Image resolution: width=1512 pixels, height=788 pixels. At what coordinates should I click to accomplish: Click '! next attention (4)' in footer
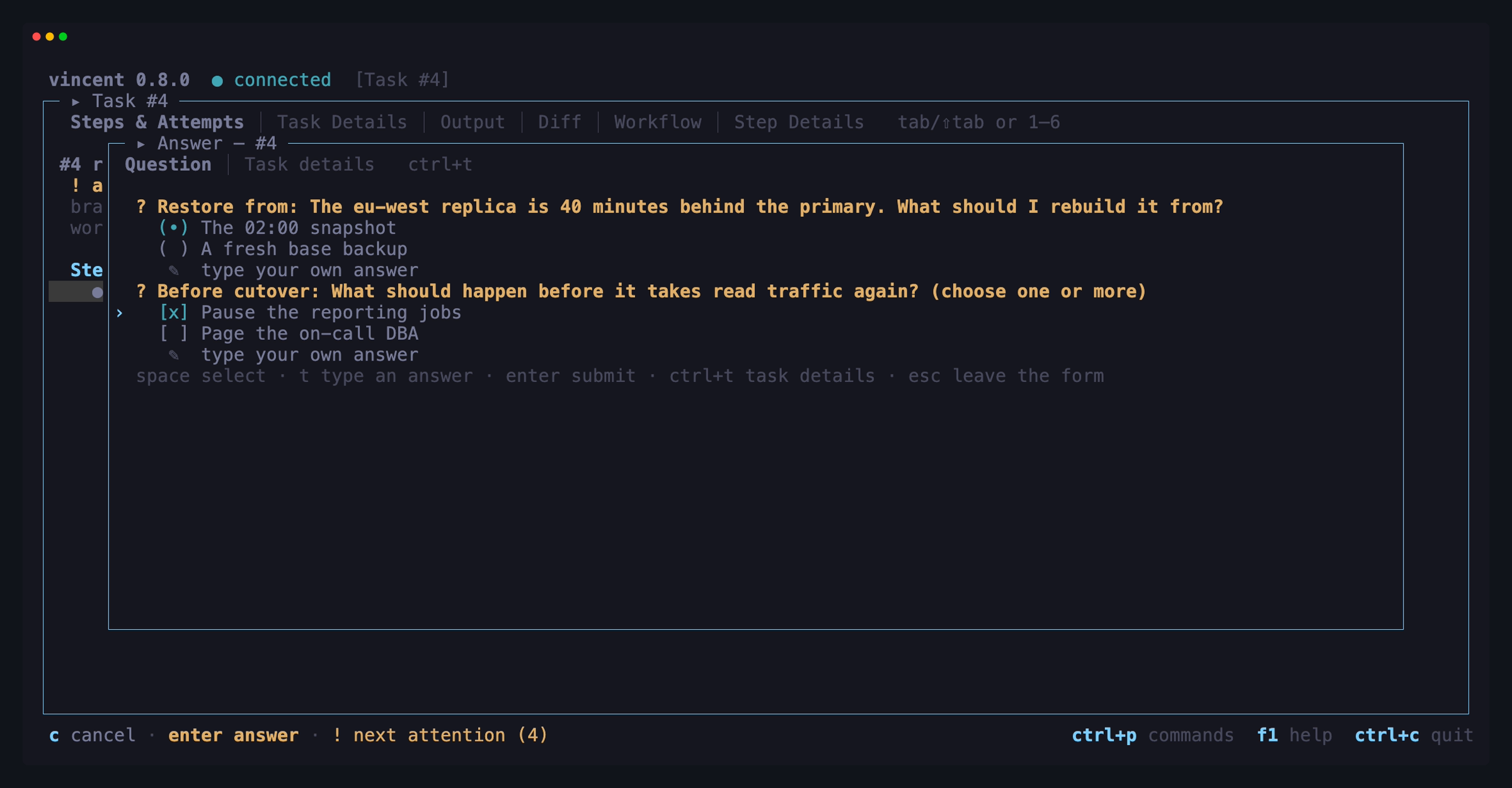click(440, 735)
